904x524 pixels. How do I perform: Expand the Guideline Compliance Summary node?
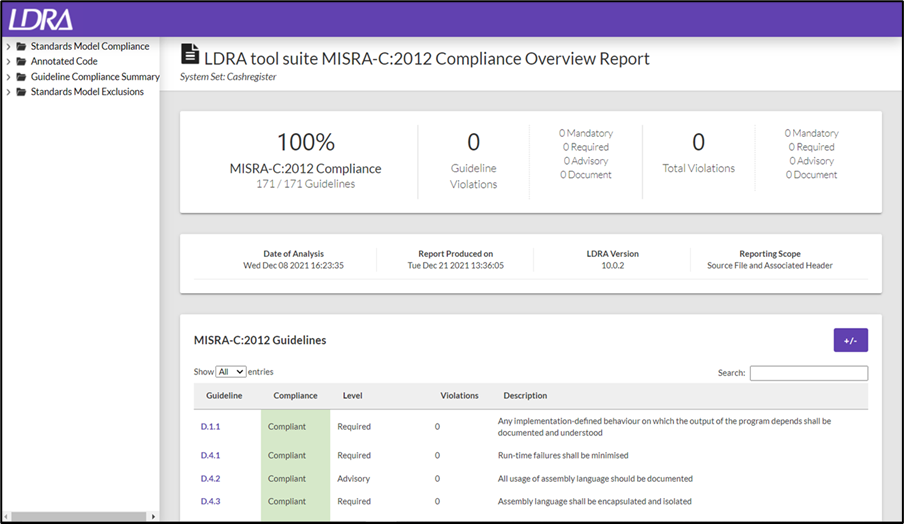8,77
